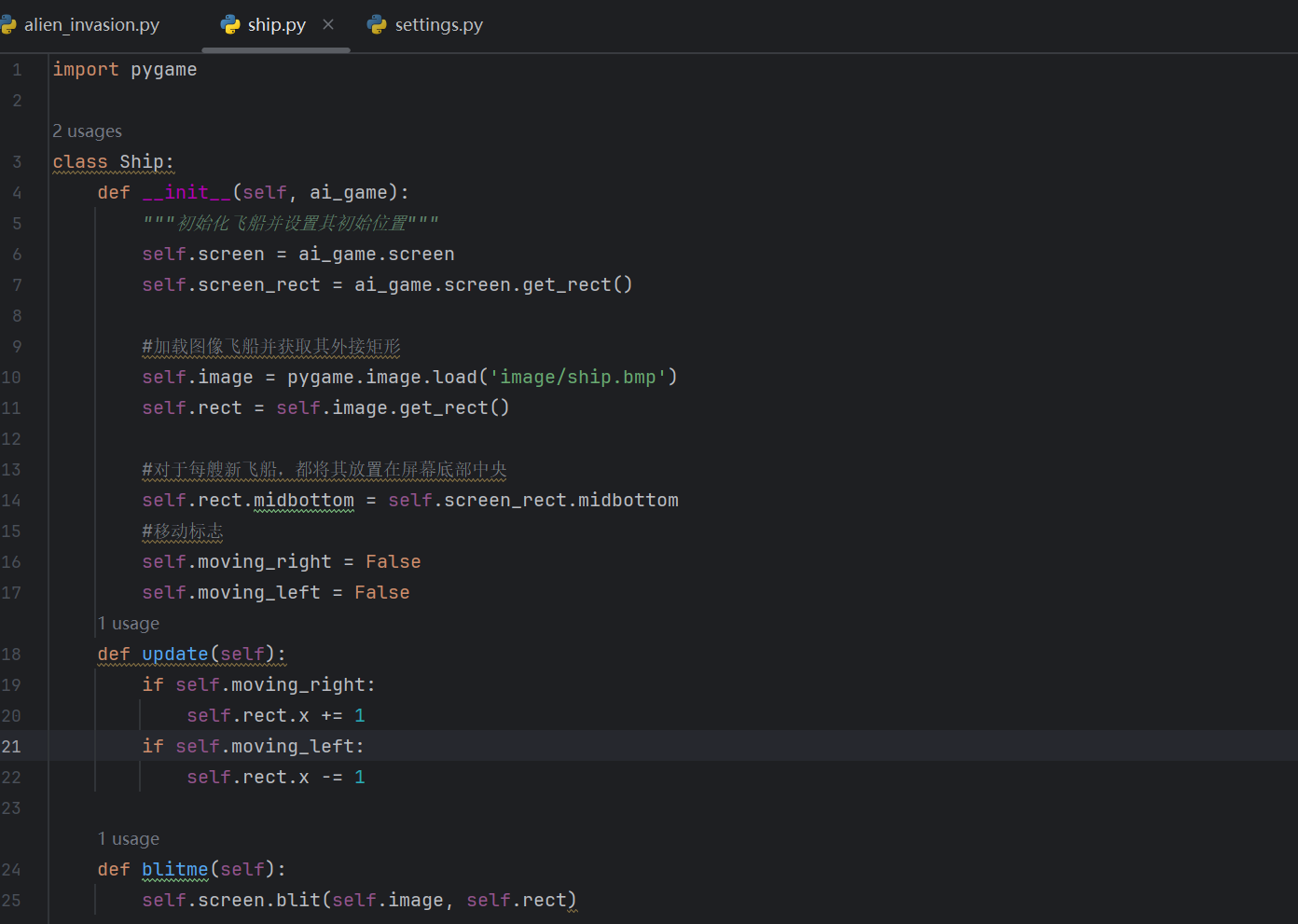The image size is (1298, 924).
Task: Click the Python icon on alien_invasion.py tab
Action: click(7, 25)
